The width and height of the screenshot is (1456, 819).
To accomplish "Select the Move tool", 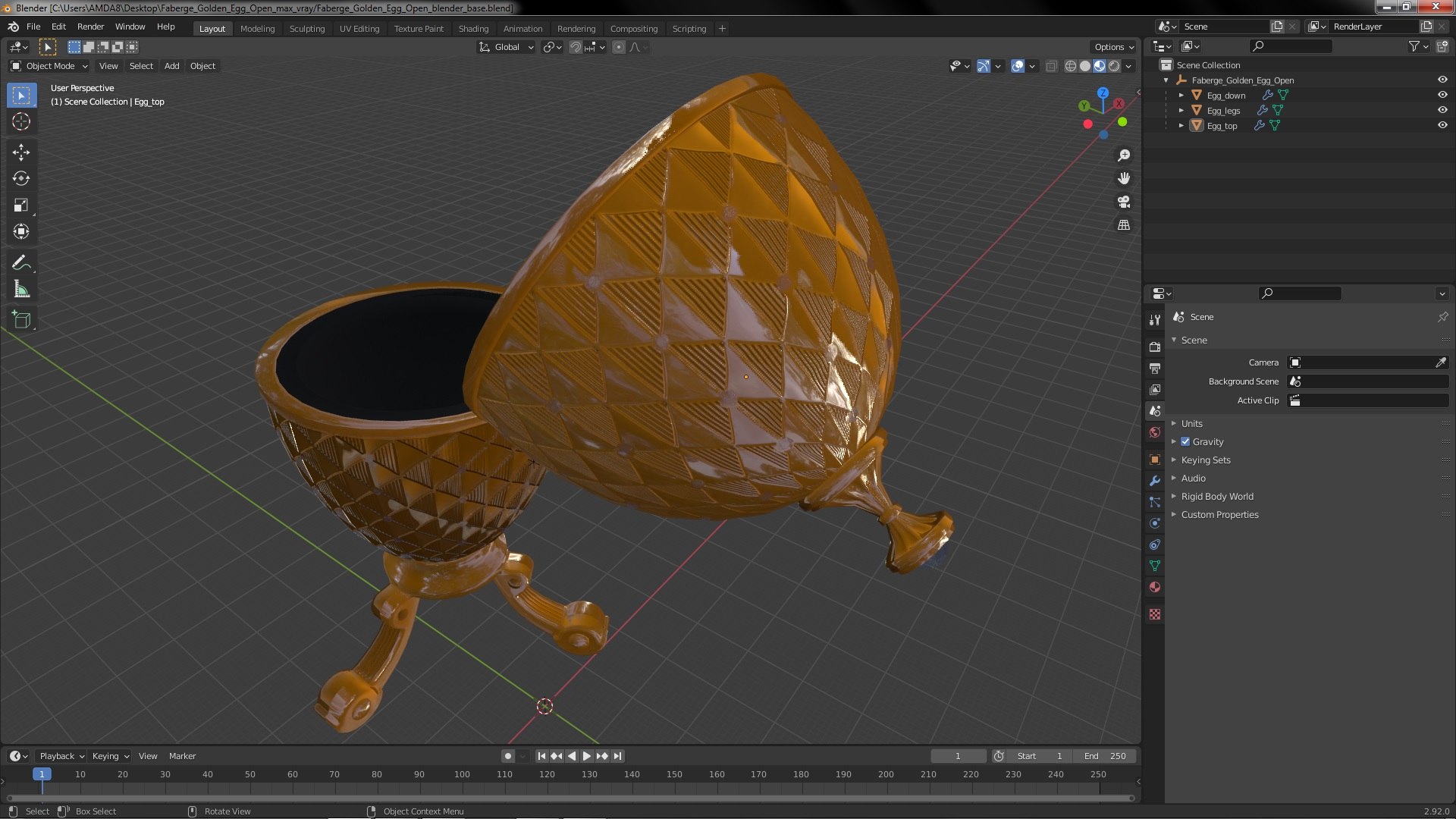I will [21, 152].
